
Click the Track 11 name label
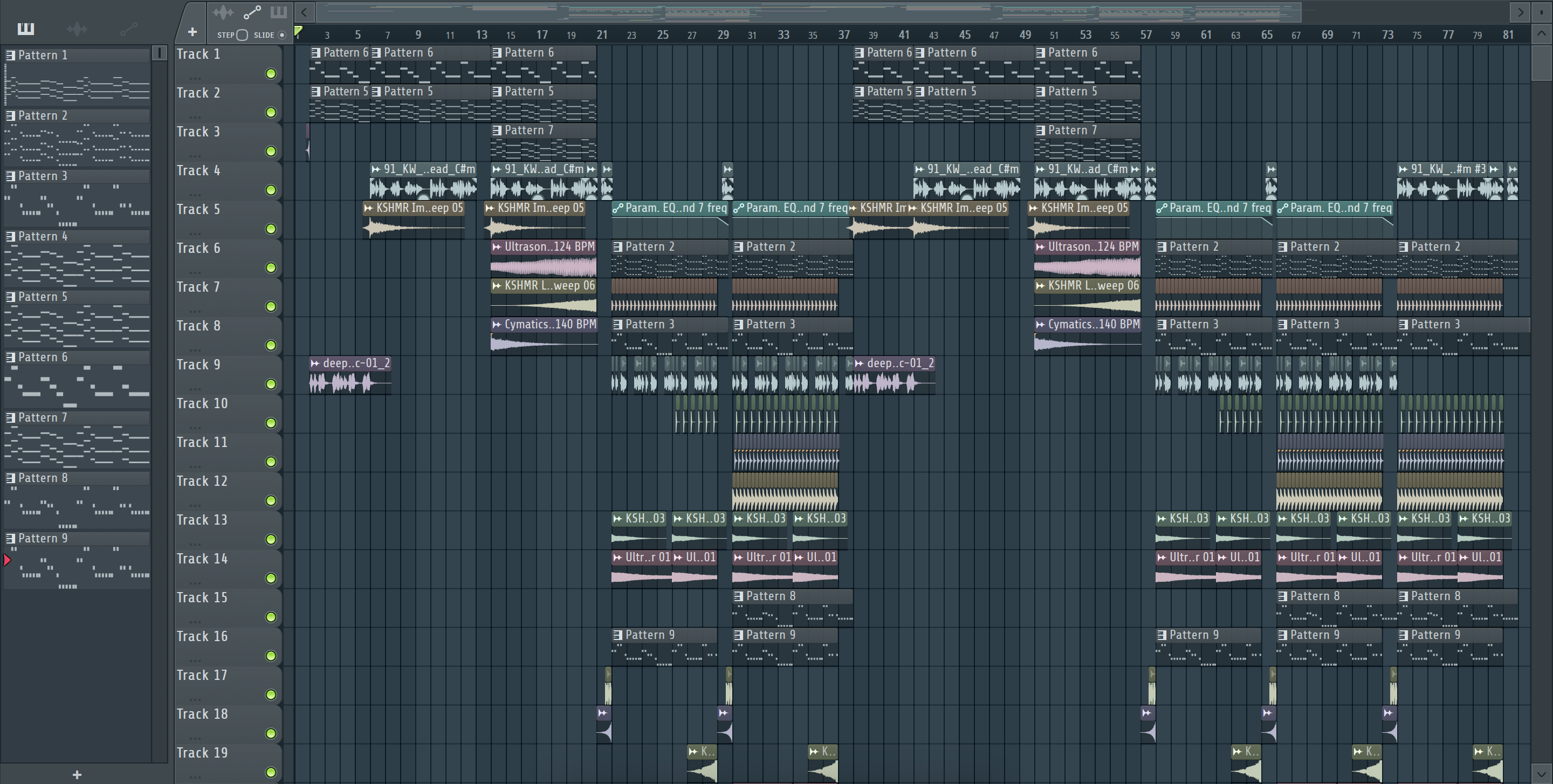202,442
